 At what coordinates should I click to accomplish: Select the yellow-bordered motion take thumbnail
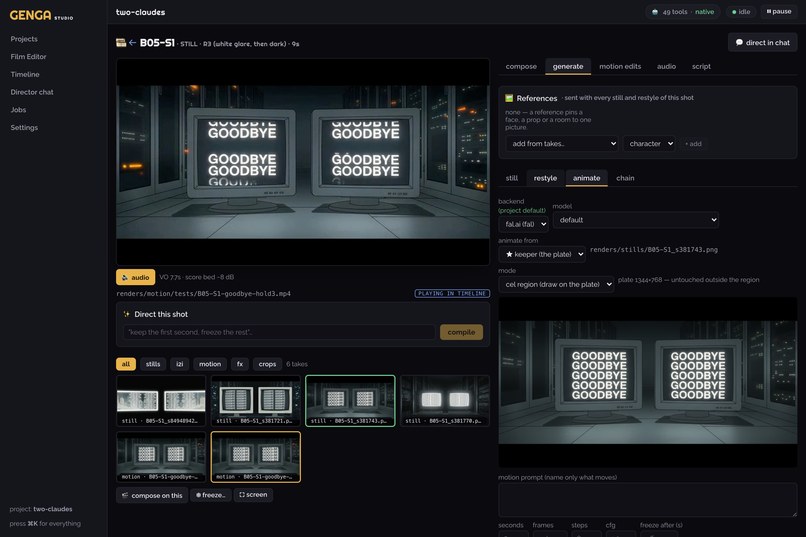255,457
